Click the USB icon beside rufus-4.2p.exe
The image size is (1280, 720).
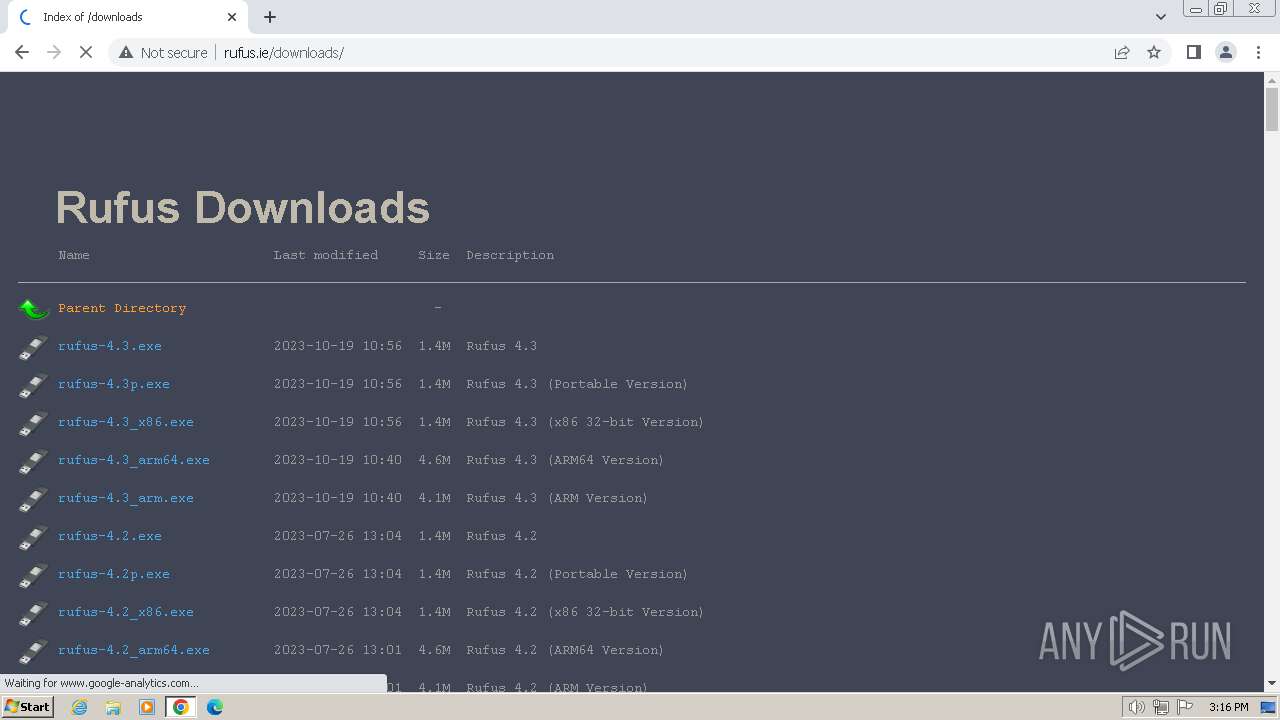point(33,575)
